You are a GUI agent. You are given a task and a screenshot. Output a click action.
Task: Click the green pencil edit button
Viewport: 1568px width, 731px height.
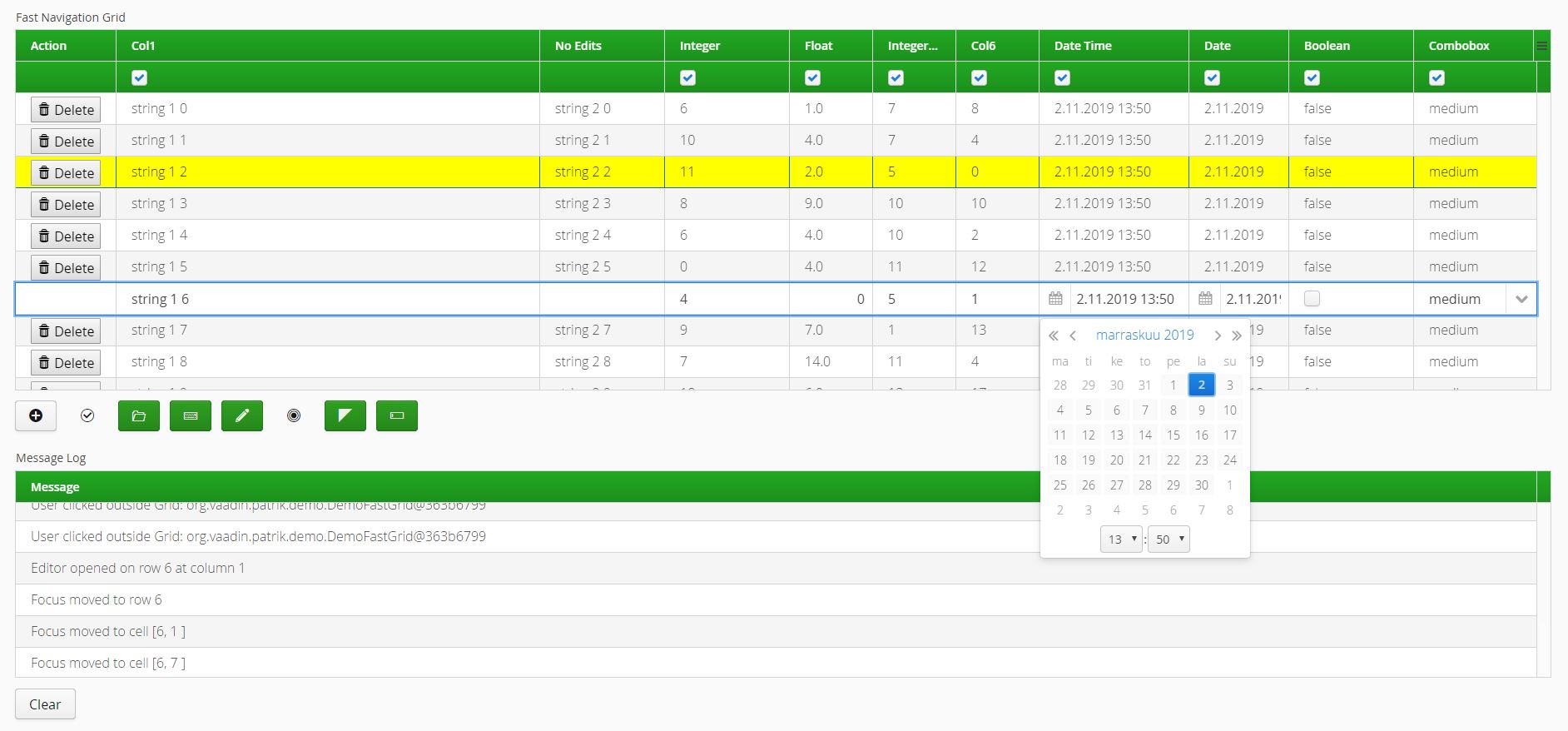click(x=242, y=415)
